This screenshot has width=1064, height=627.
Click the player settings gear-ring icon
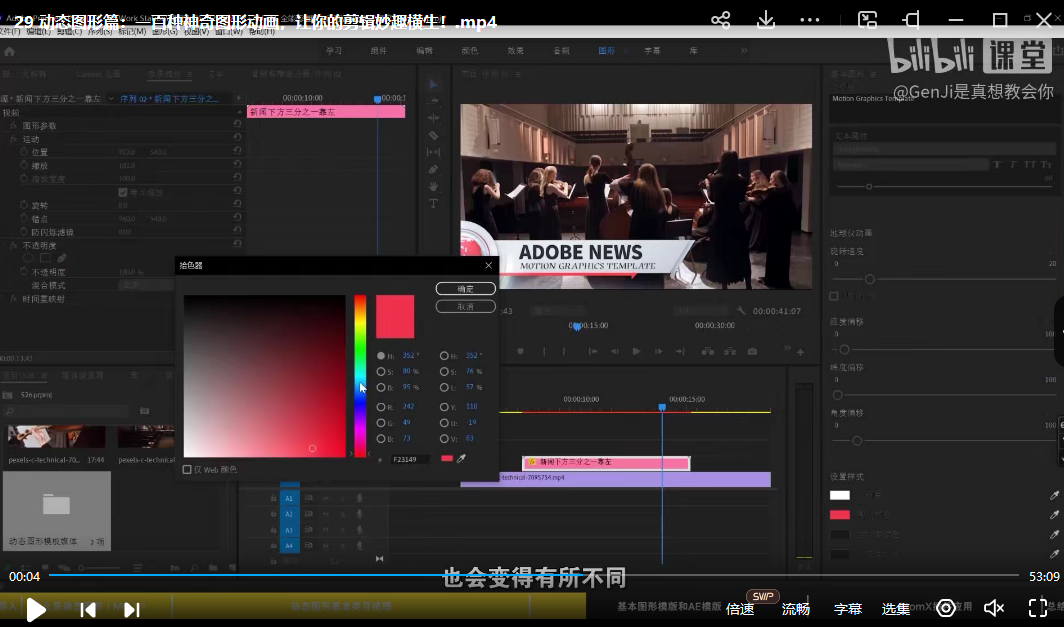pyautogui.click(x=946, y=608)
